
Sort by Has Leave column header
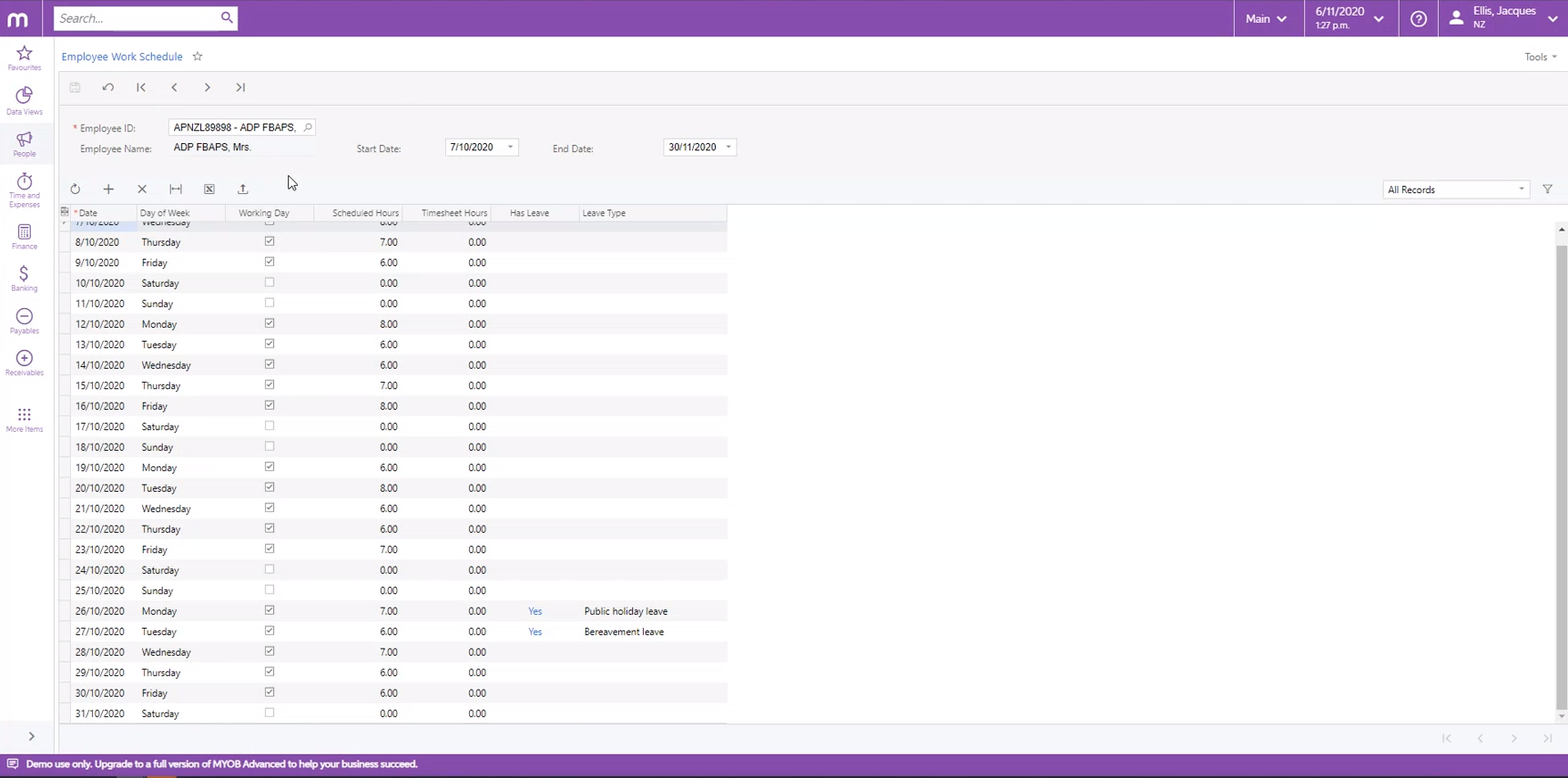click(535, 213)
